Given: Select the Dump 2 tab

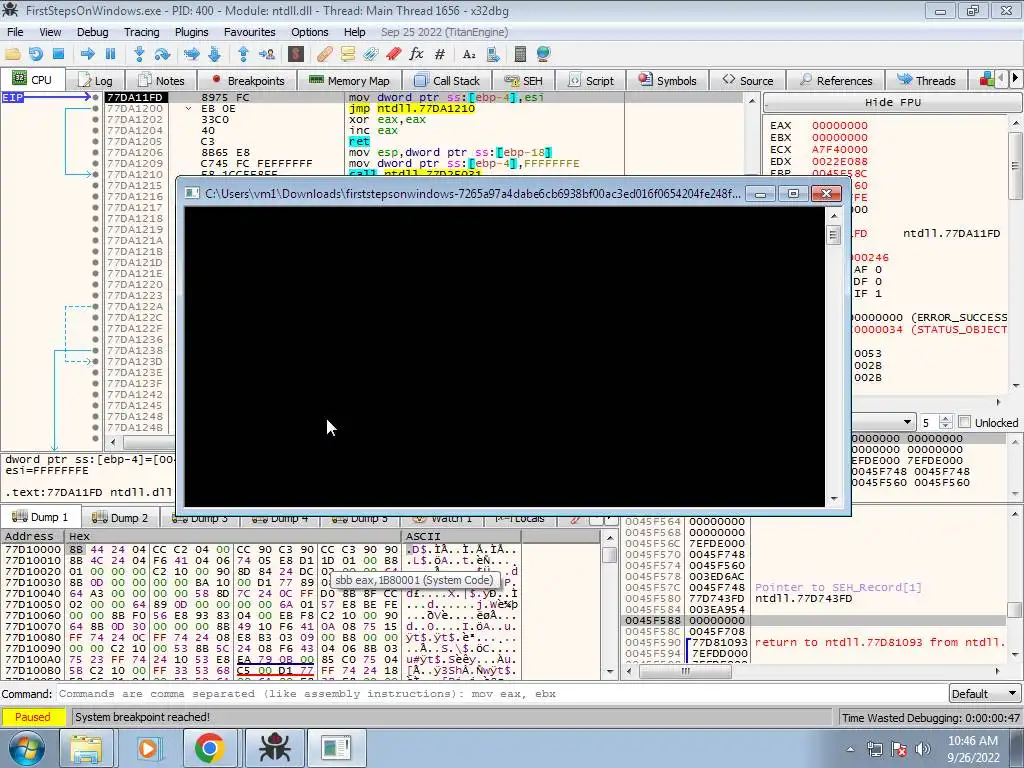Looking at the screenshot, I should [120, 518].
